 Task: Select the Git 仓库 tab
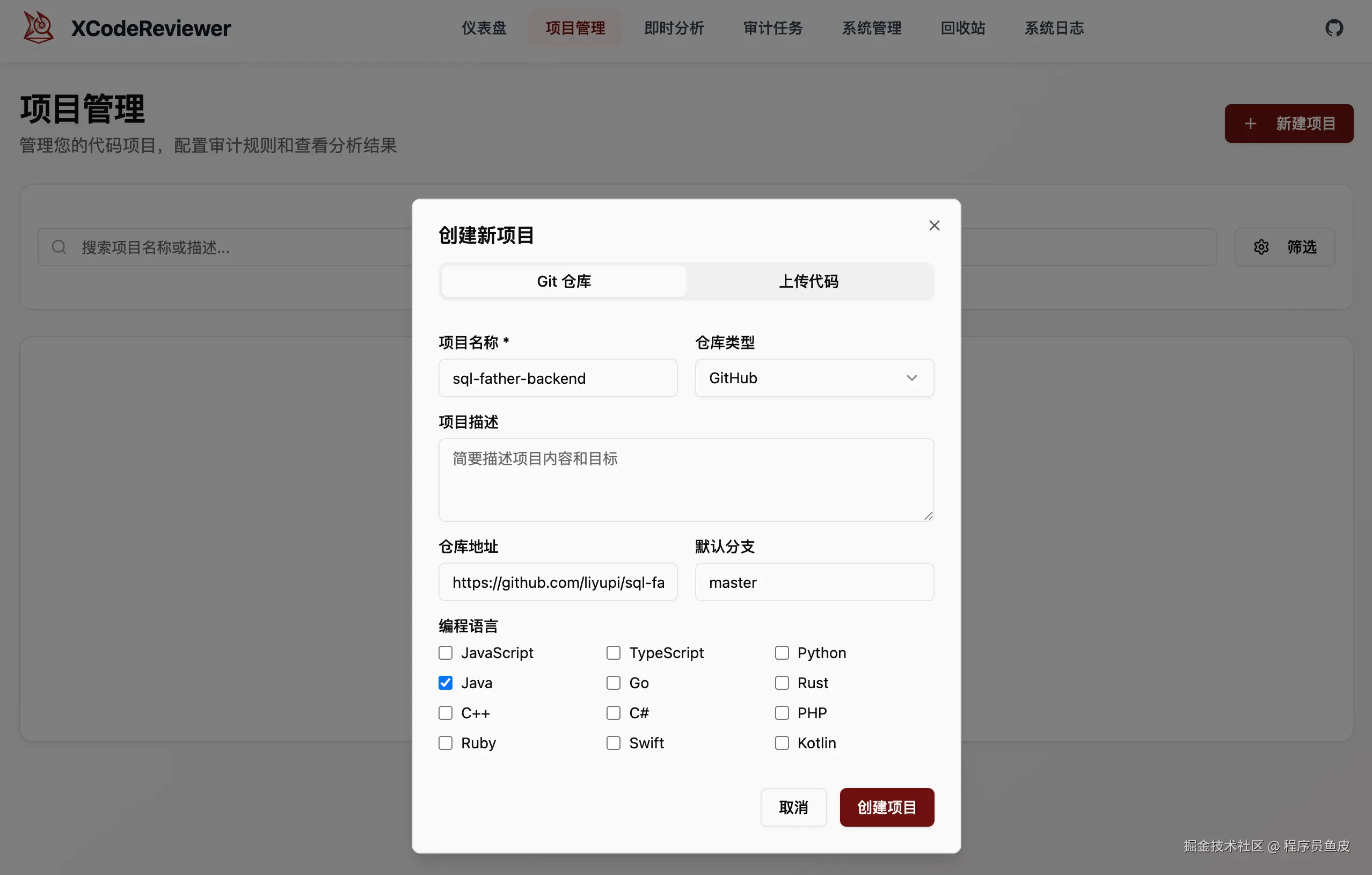point(564,281)
